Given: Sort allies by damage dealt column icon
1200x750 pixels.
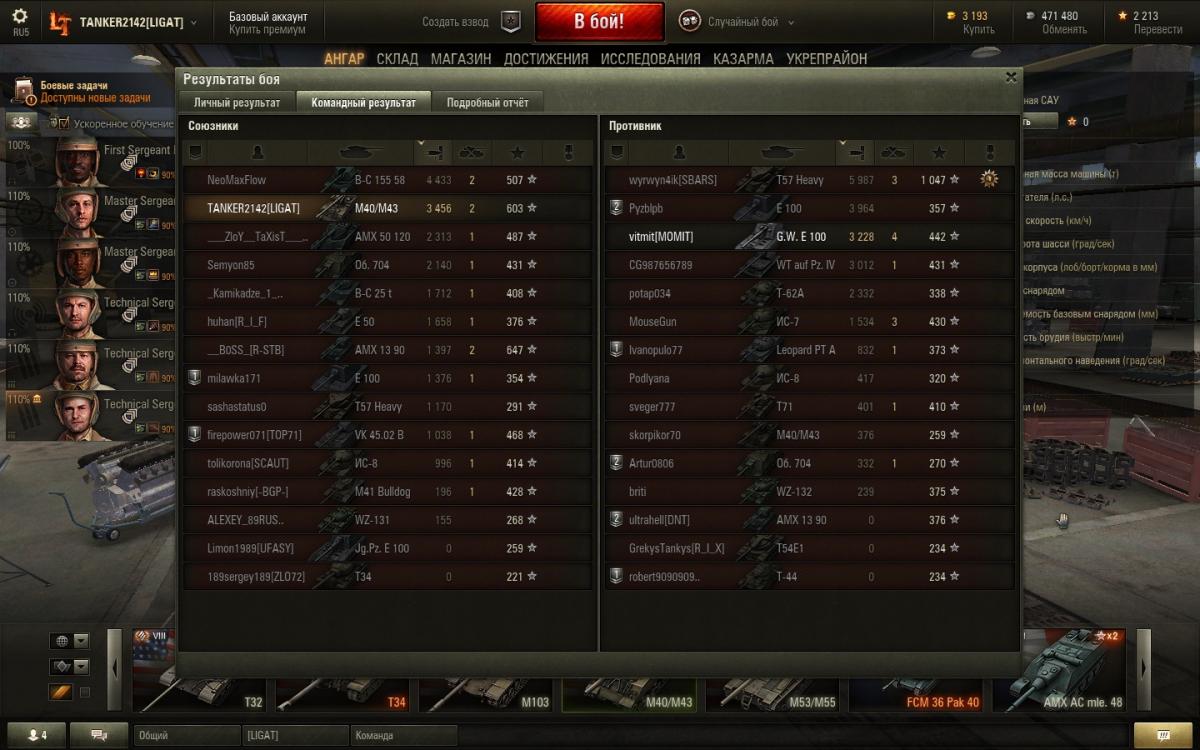Looking at the screenshot, I should (433, 152).
